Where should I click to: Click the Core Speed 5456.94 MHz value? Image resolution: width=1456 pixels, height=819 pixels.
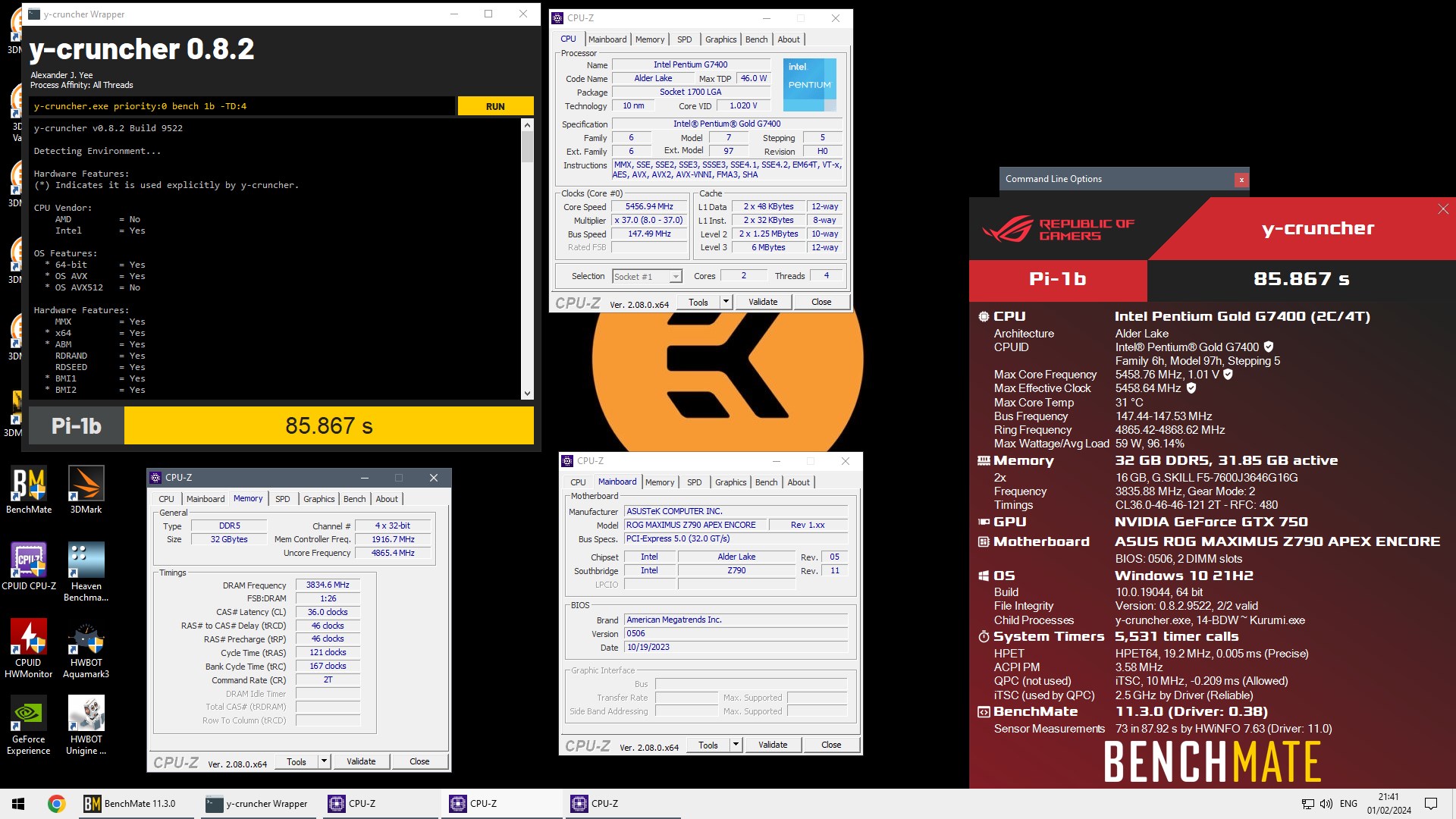click(649, 207)
